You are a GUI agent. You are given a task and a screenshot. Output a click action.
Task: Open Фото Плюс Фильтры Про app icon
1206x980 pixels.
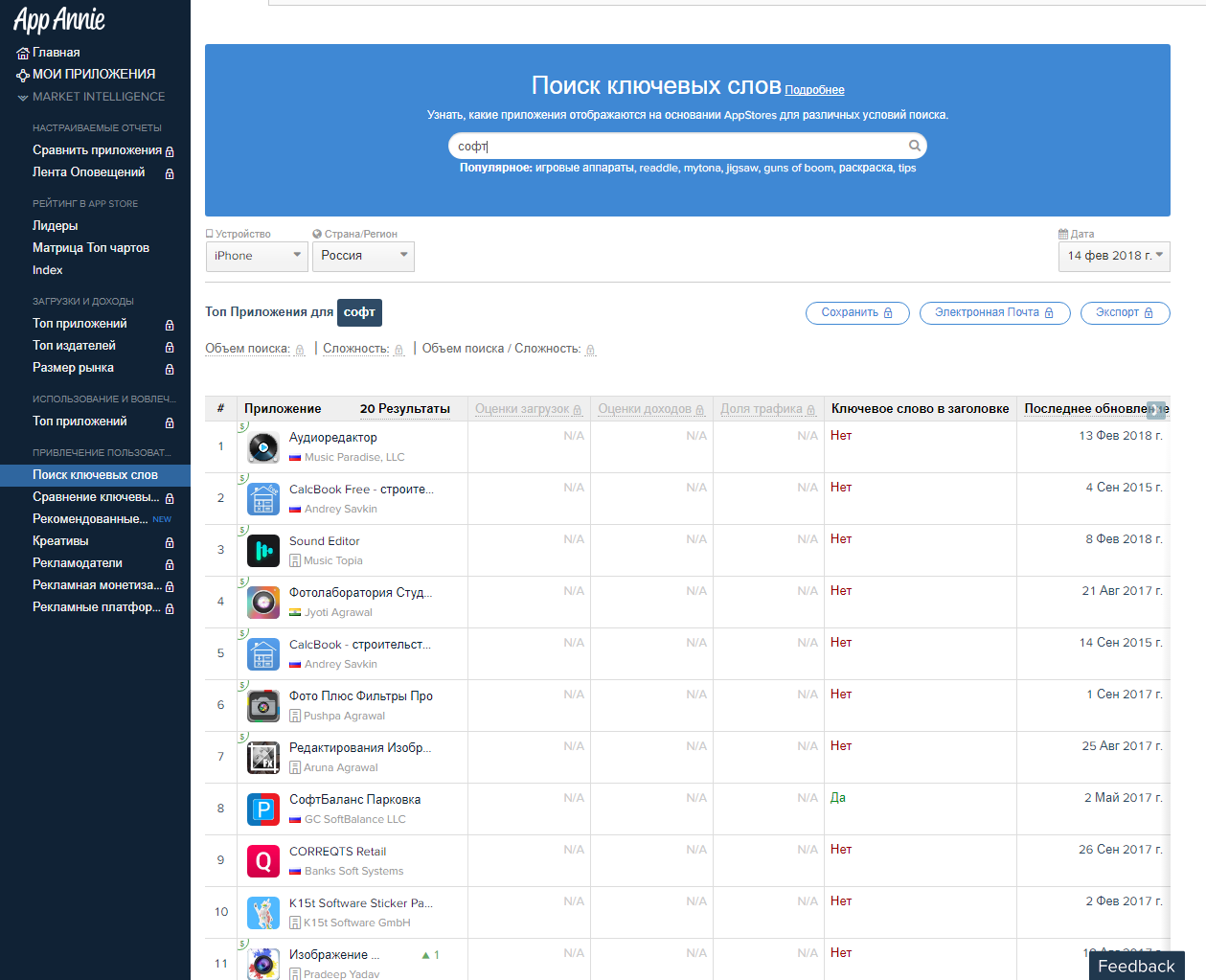point(263,706)
